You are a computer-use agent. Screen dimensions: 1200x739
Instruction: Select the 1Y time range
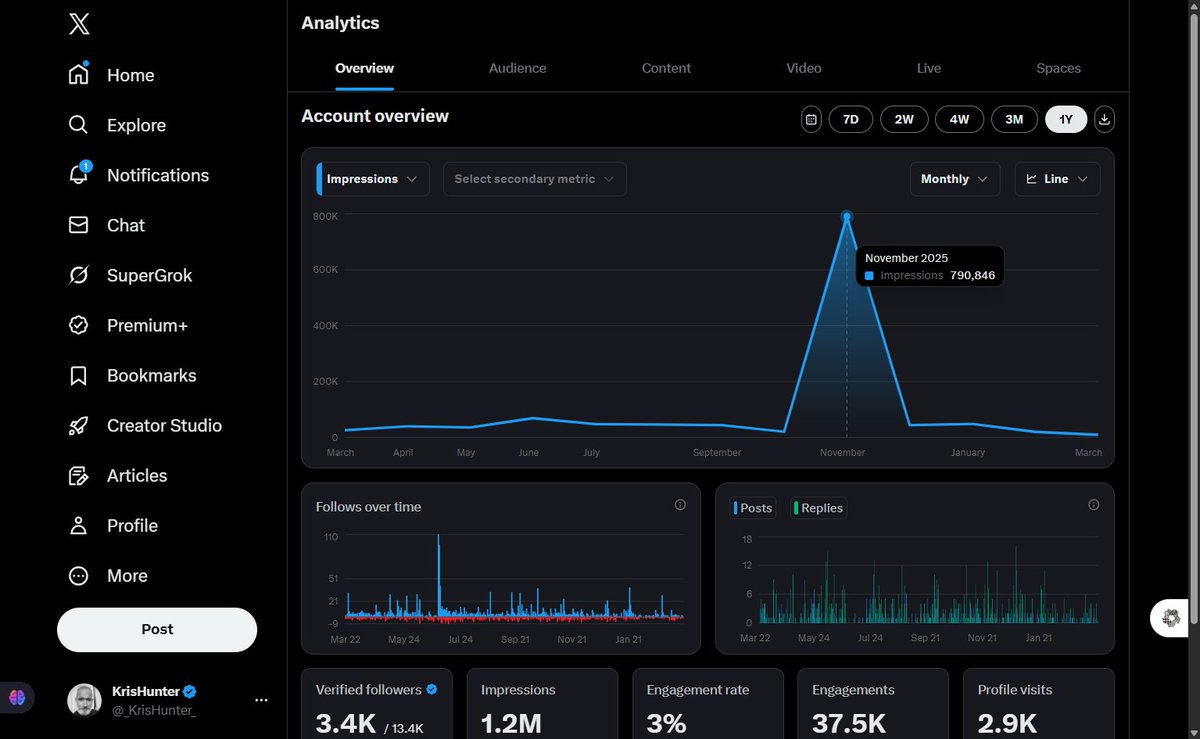(1066, 119)
